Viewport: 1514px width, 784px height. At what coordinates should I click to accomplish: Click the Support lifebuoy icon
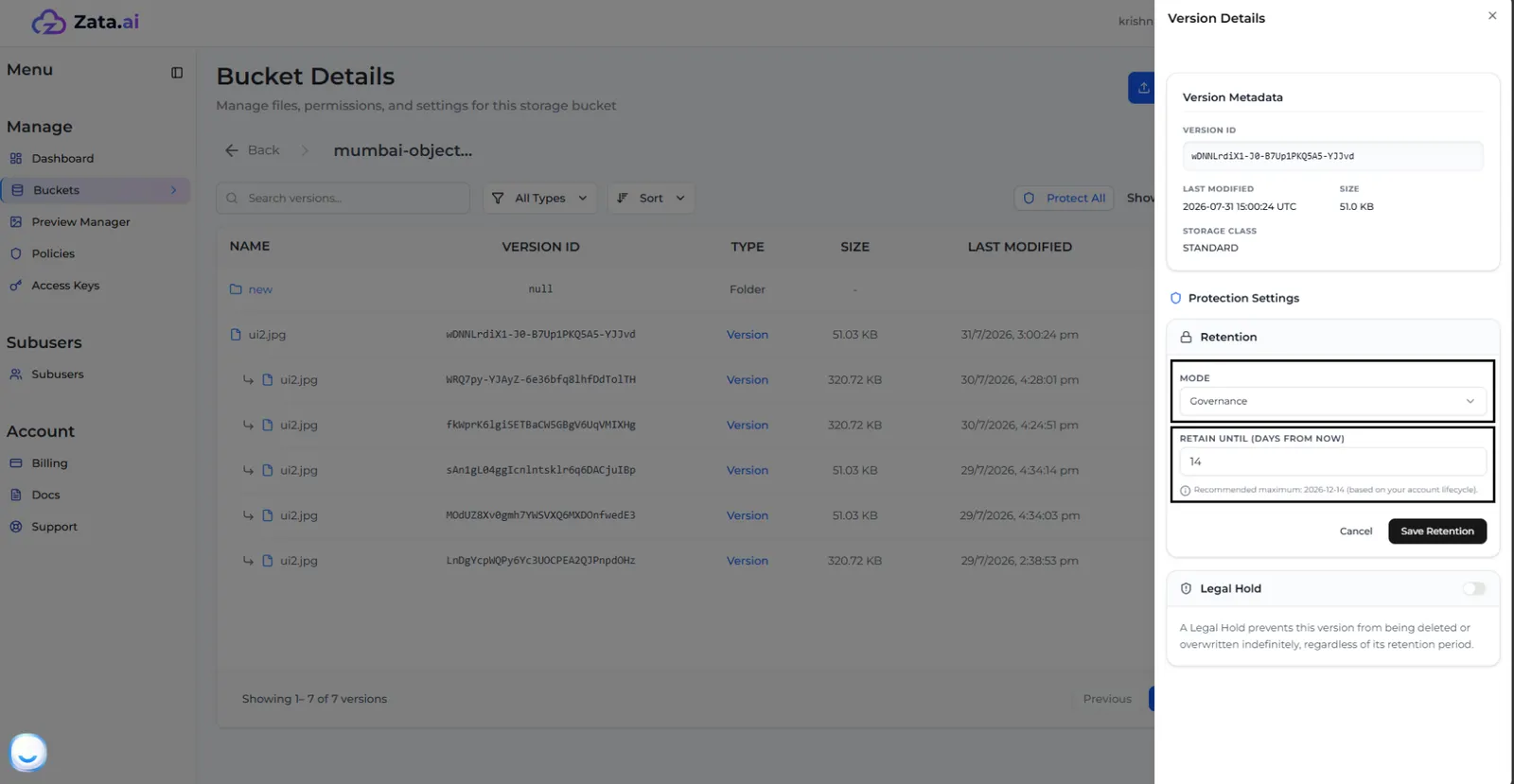coord(15,527)
